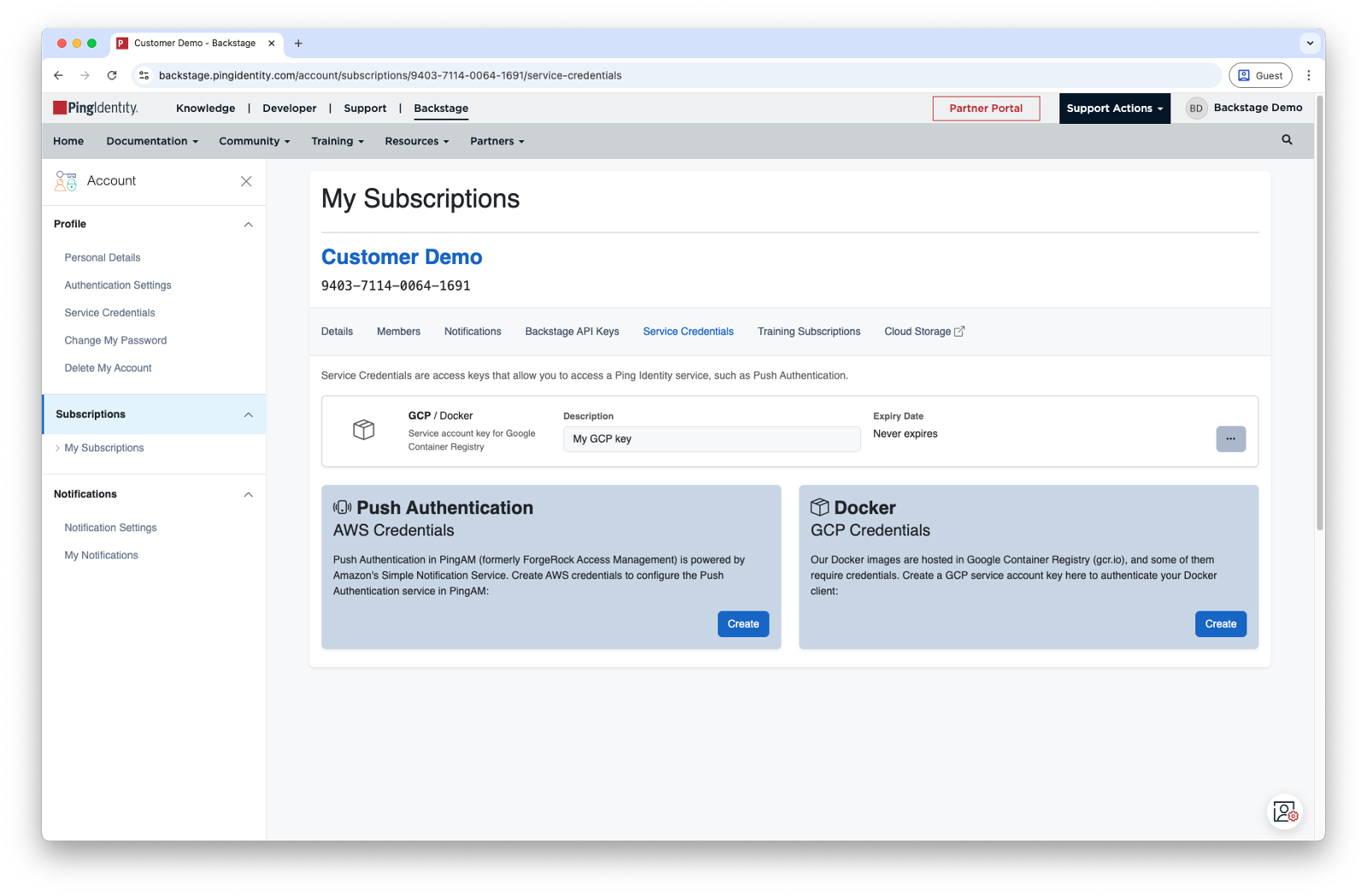
Task: Collapse the Notifications sidebar section
Action: pos(249,495)
